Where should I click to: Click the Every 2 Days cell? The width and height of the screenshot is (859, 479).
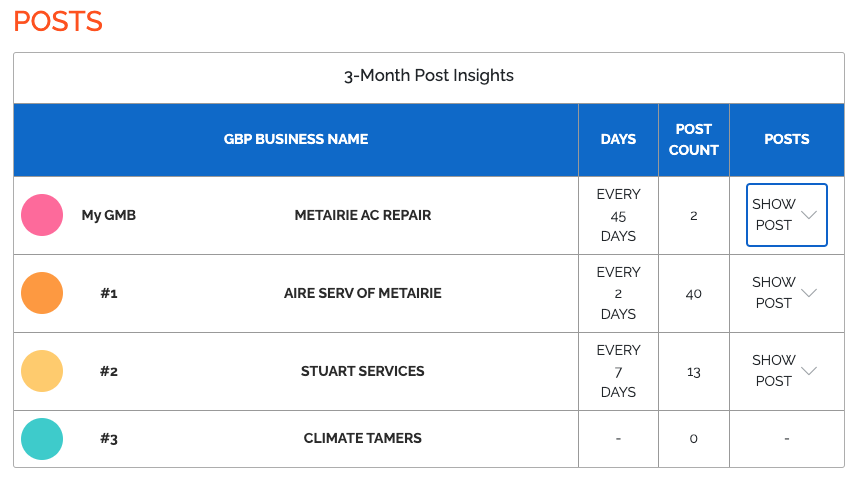point(618,293)
